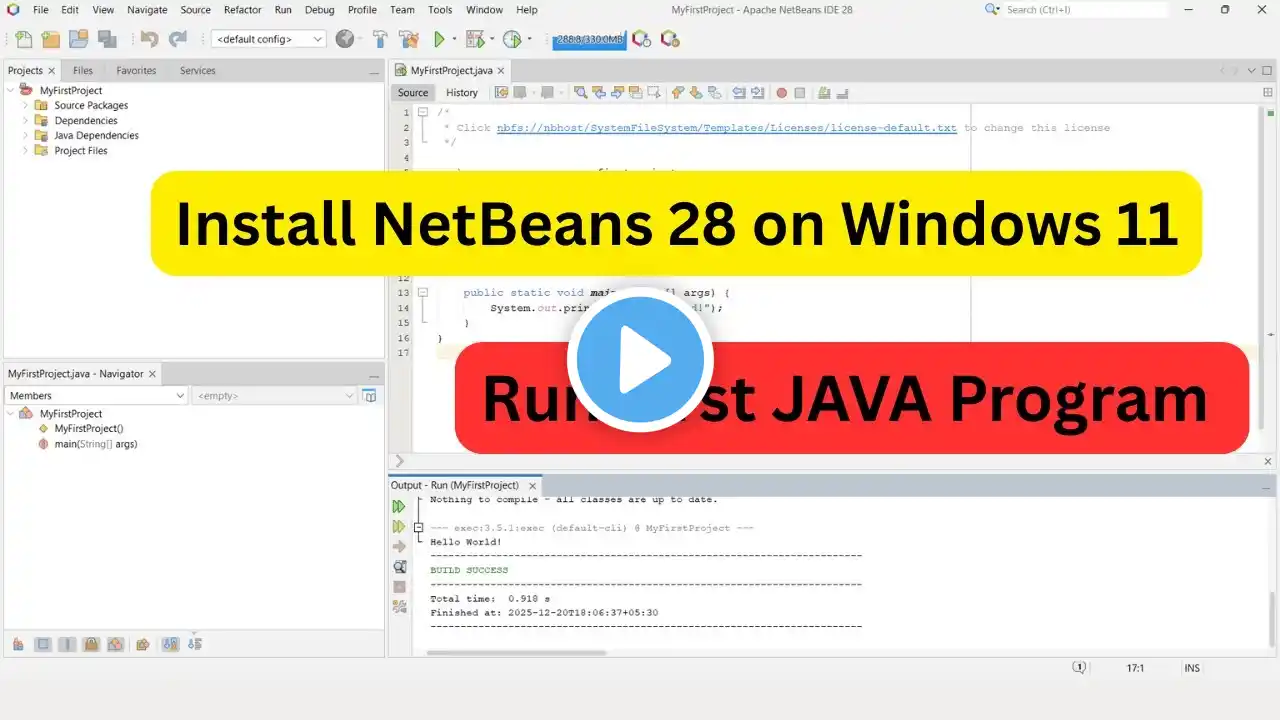The width and height of the screenshot is (1280, 720).
Task: Run the project with the green play icon
Action: tap(438, 39)
